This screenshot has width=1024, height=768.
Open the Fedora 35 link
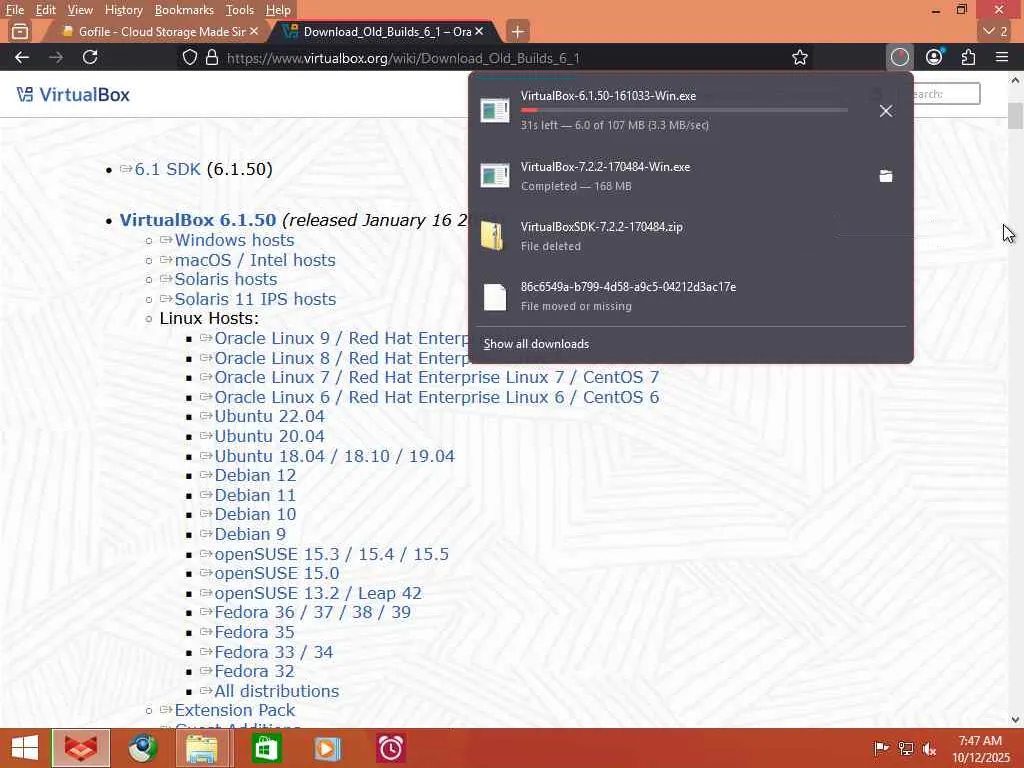click(255, 632)
